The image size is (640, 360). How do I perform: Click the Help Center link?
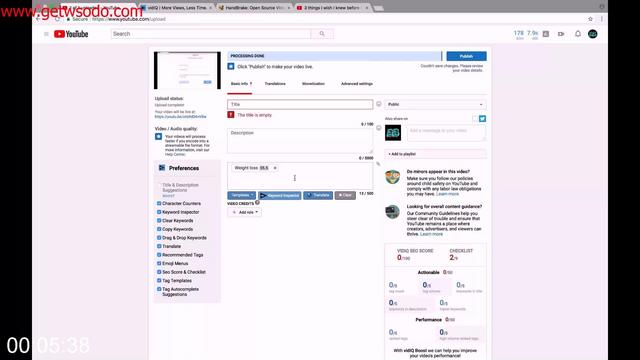[175, 154]
